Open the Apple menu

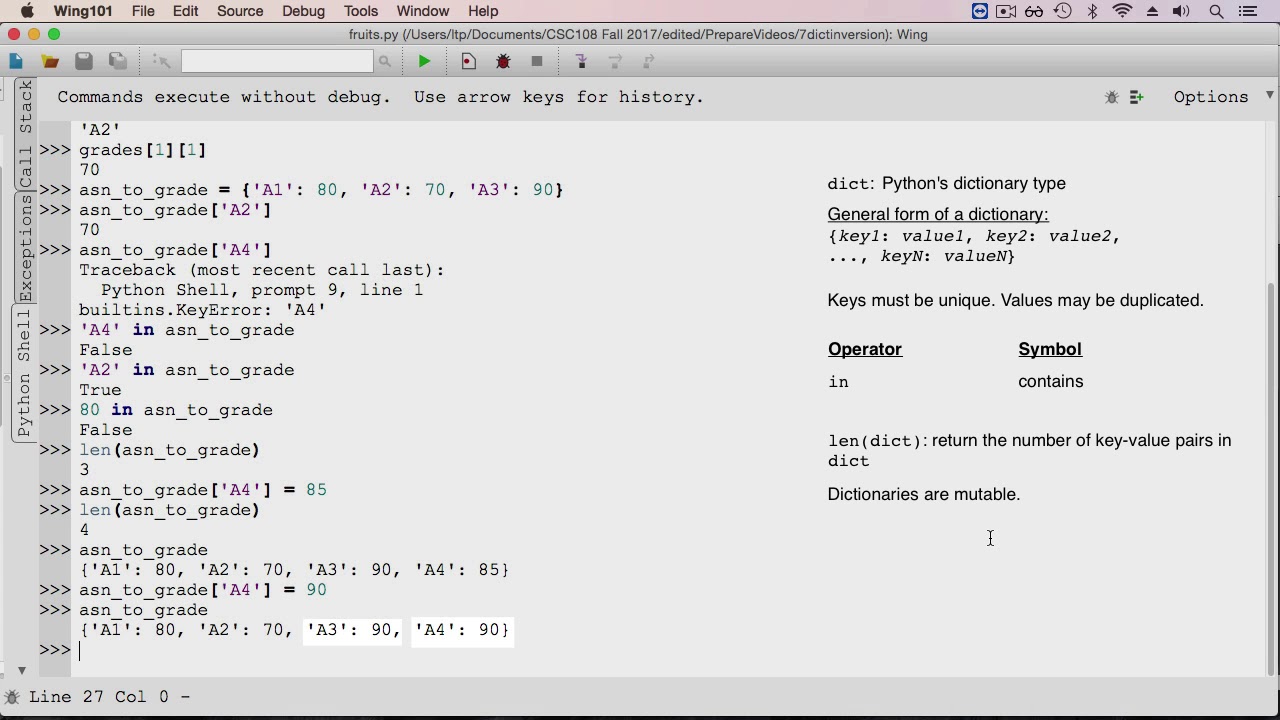(28, 11)
